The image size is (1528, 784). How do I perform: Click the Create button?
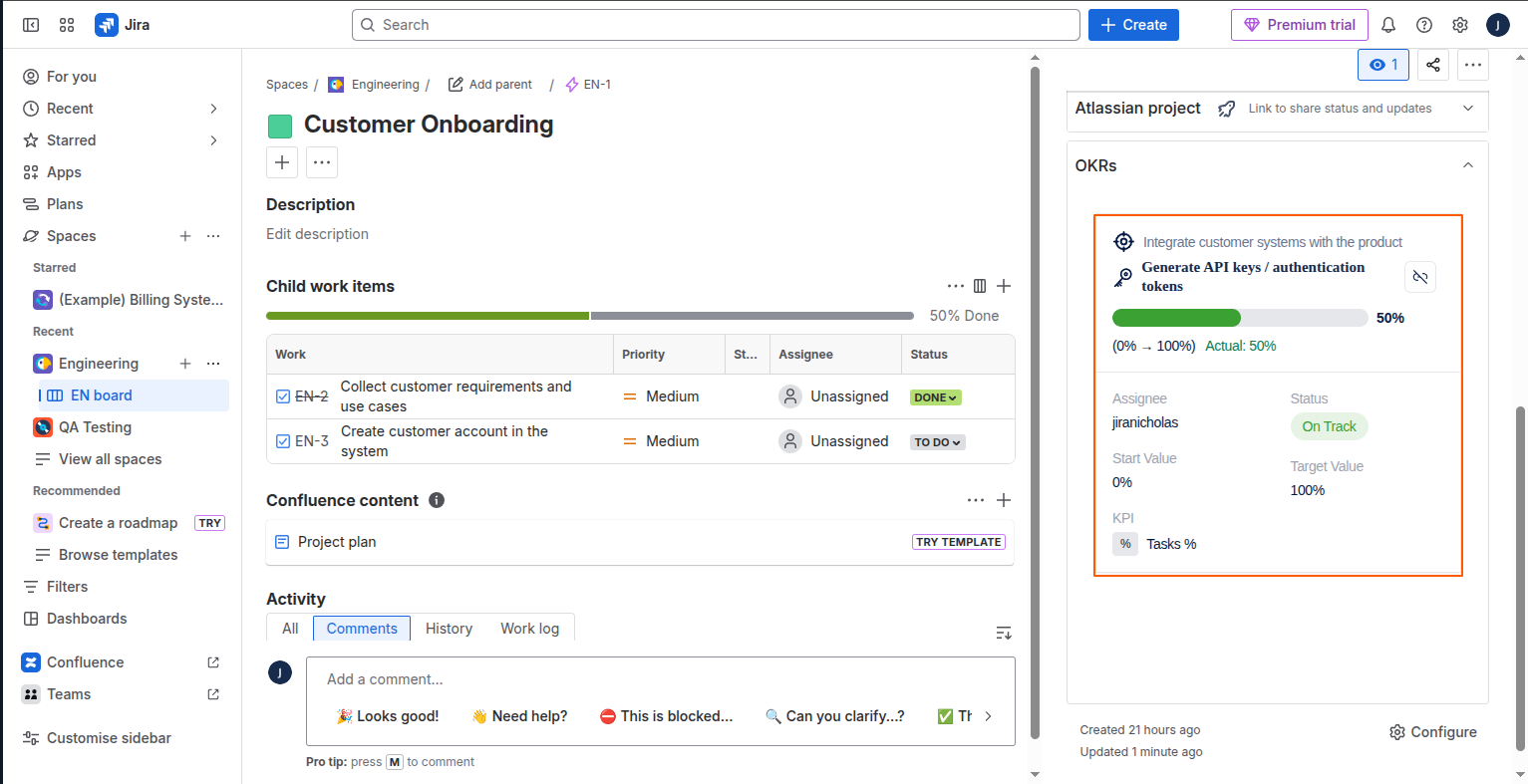coord(1133,25)
